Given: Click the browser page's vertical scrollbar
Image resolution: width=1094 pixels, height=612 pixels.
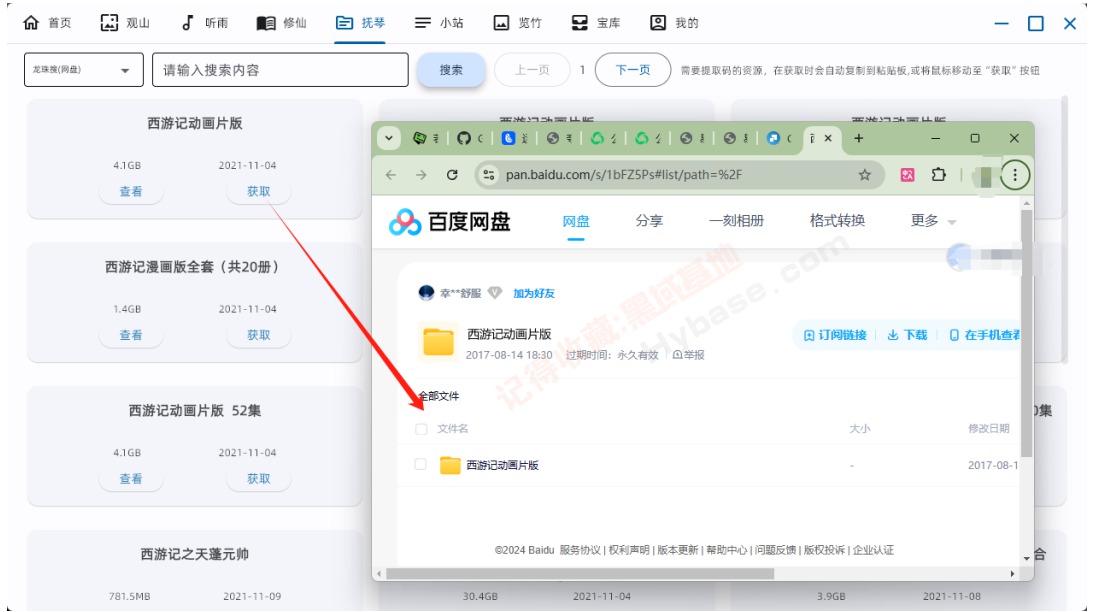Looking at the screenshot, I should [x=1026, y=334].
